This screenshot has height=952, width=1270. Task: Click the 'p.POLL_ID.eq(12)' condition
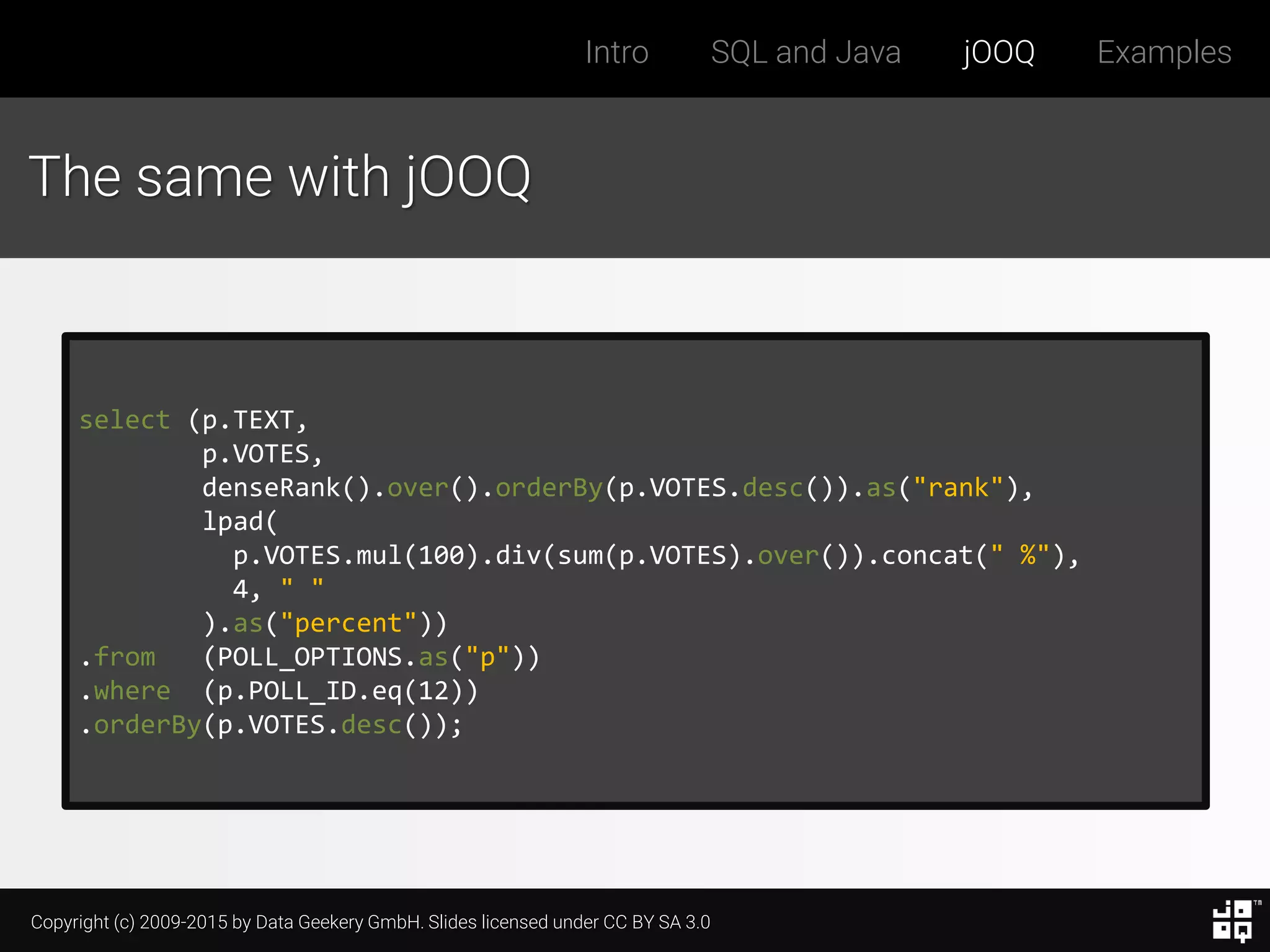point(341,691)
